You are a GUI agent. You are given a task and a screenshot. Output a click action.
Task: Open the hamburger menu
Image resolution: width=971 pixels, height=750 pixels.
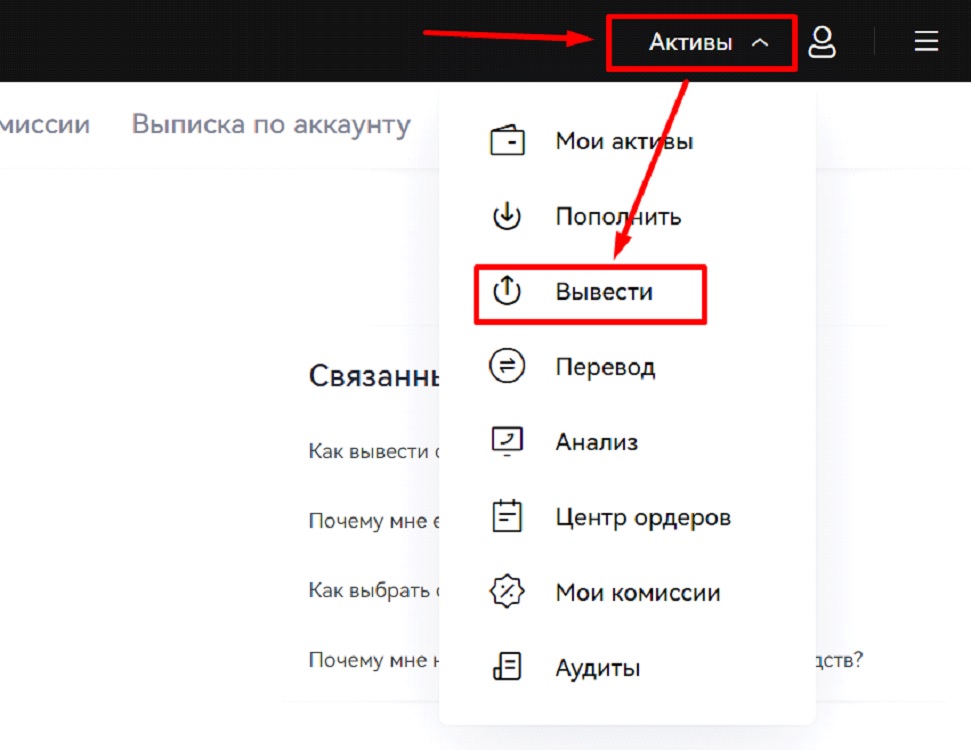[925, 41]
